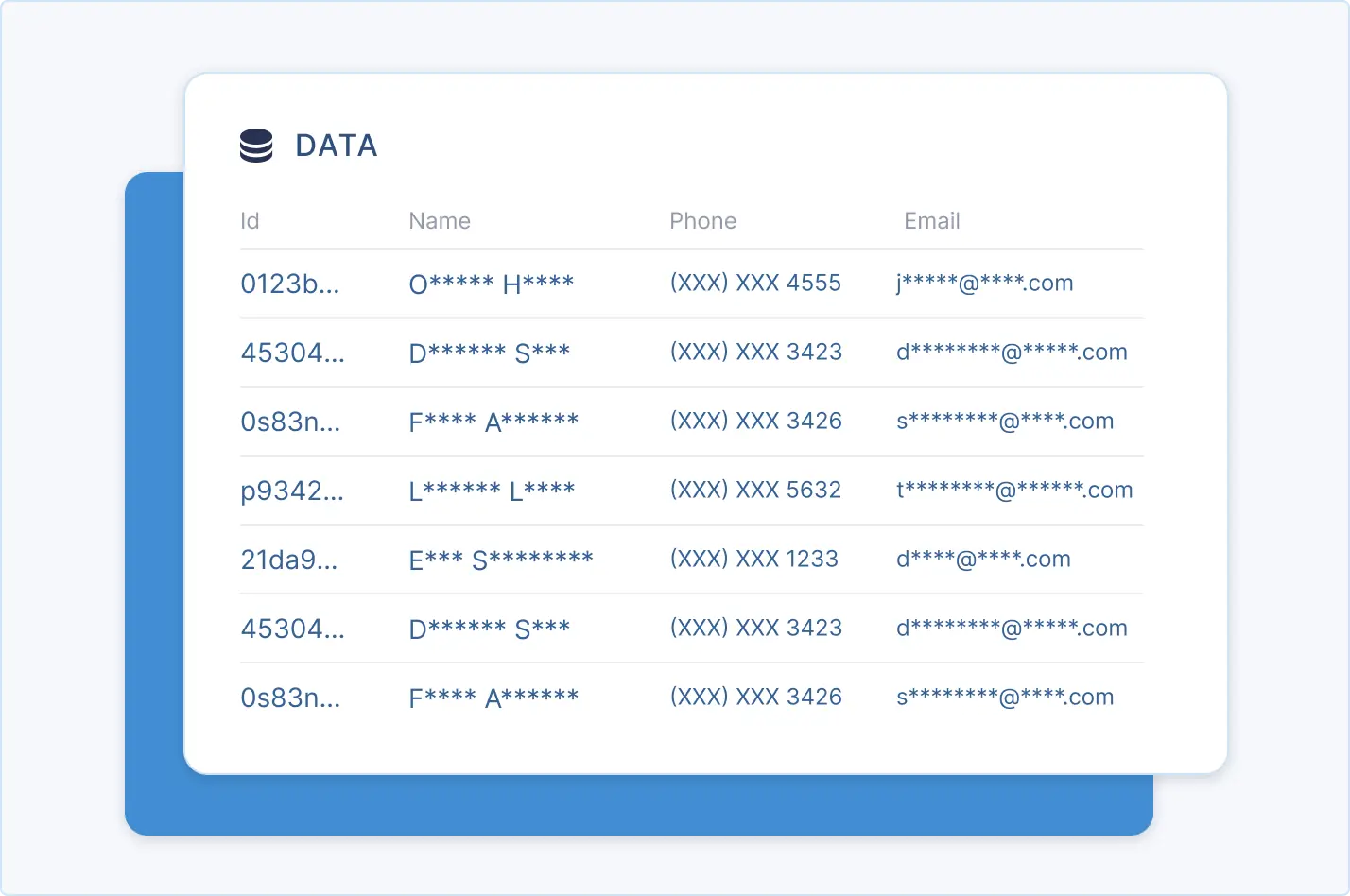Click masked name L****** L****
This screenshot has width=1350, height=896.
click(x=492, y=491)
